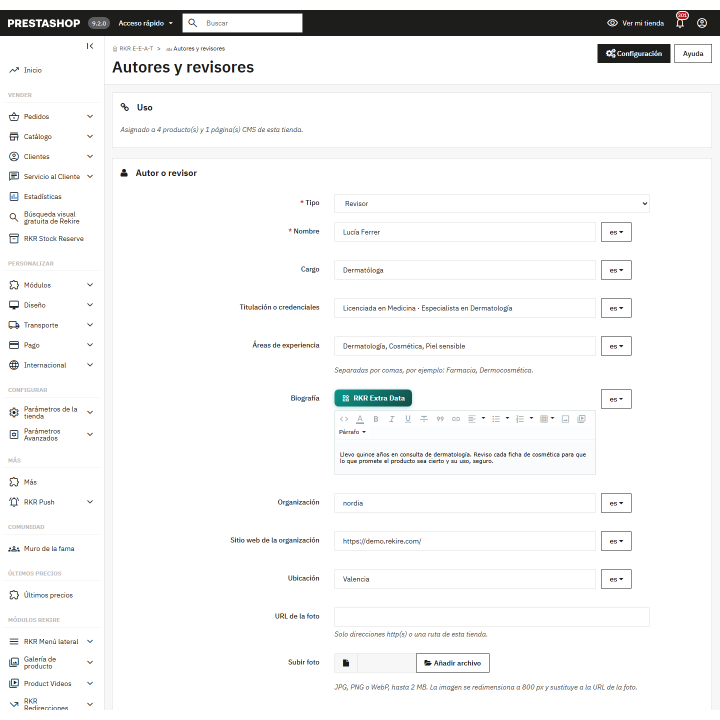Click the Pedidos basket icon
Screen dimensions: 720x720
click(x=14, y=117)
